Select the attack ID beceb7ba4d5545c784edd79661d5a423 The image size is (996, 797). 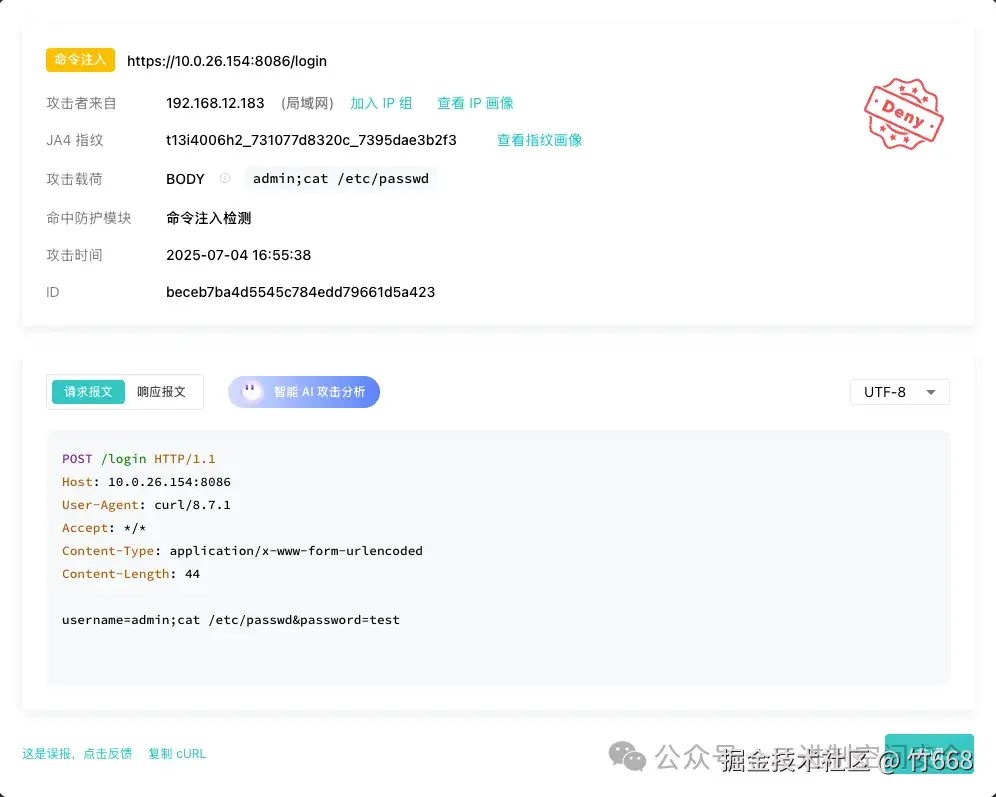click(x=299, y=292)
